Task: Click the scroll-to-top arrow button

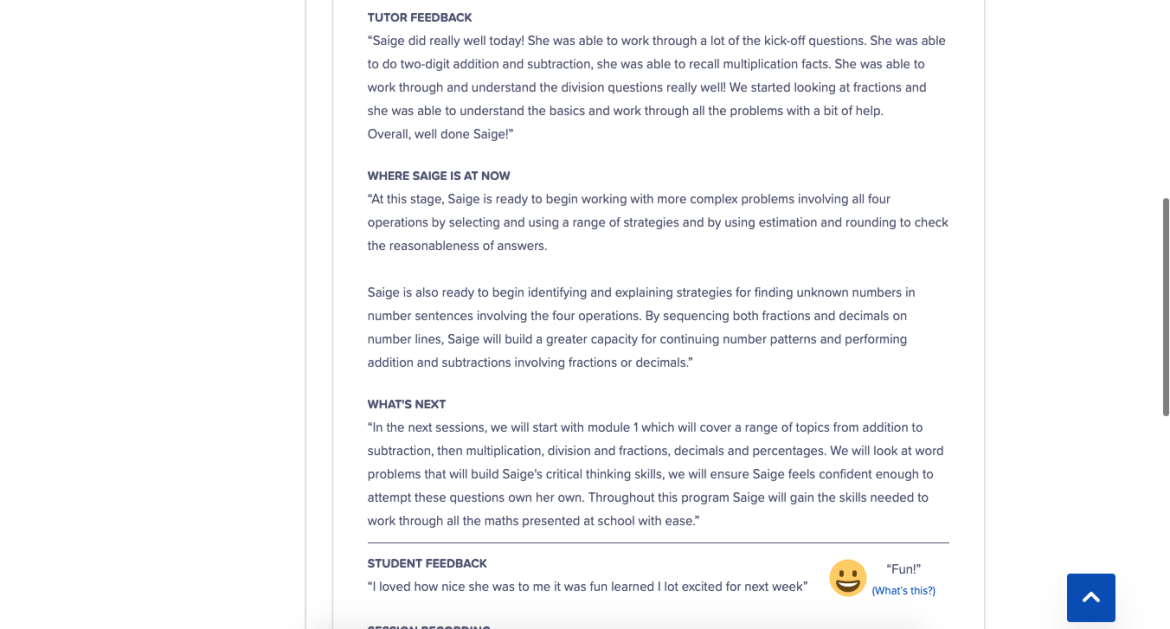Action: click(x=1090, y=597)
